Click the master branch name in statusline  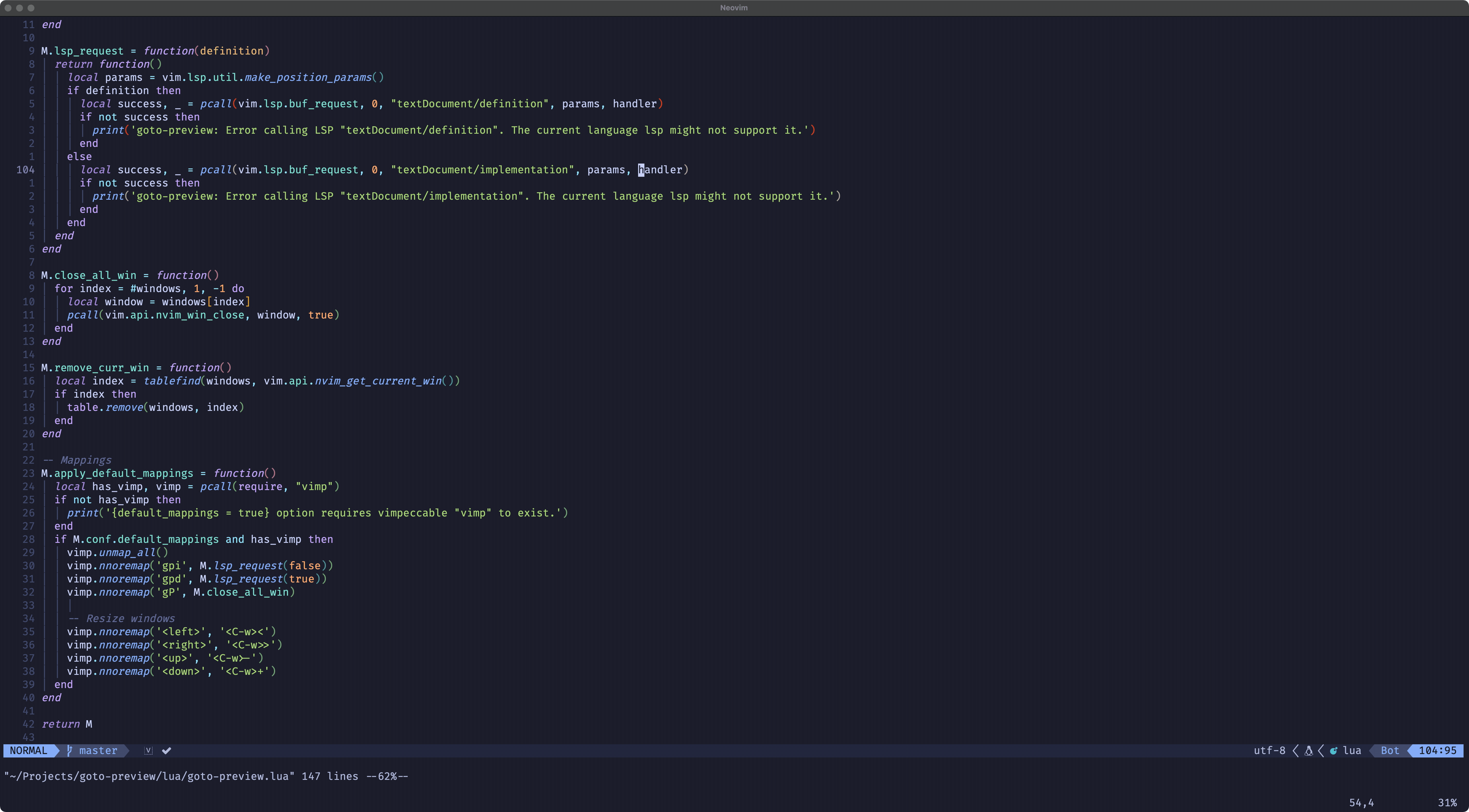98,750
